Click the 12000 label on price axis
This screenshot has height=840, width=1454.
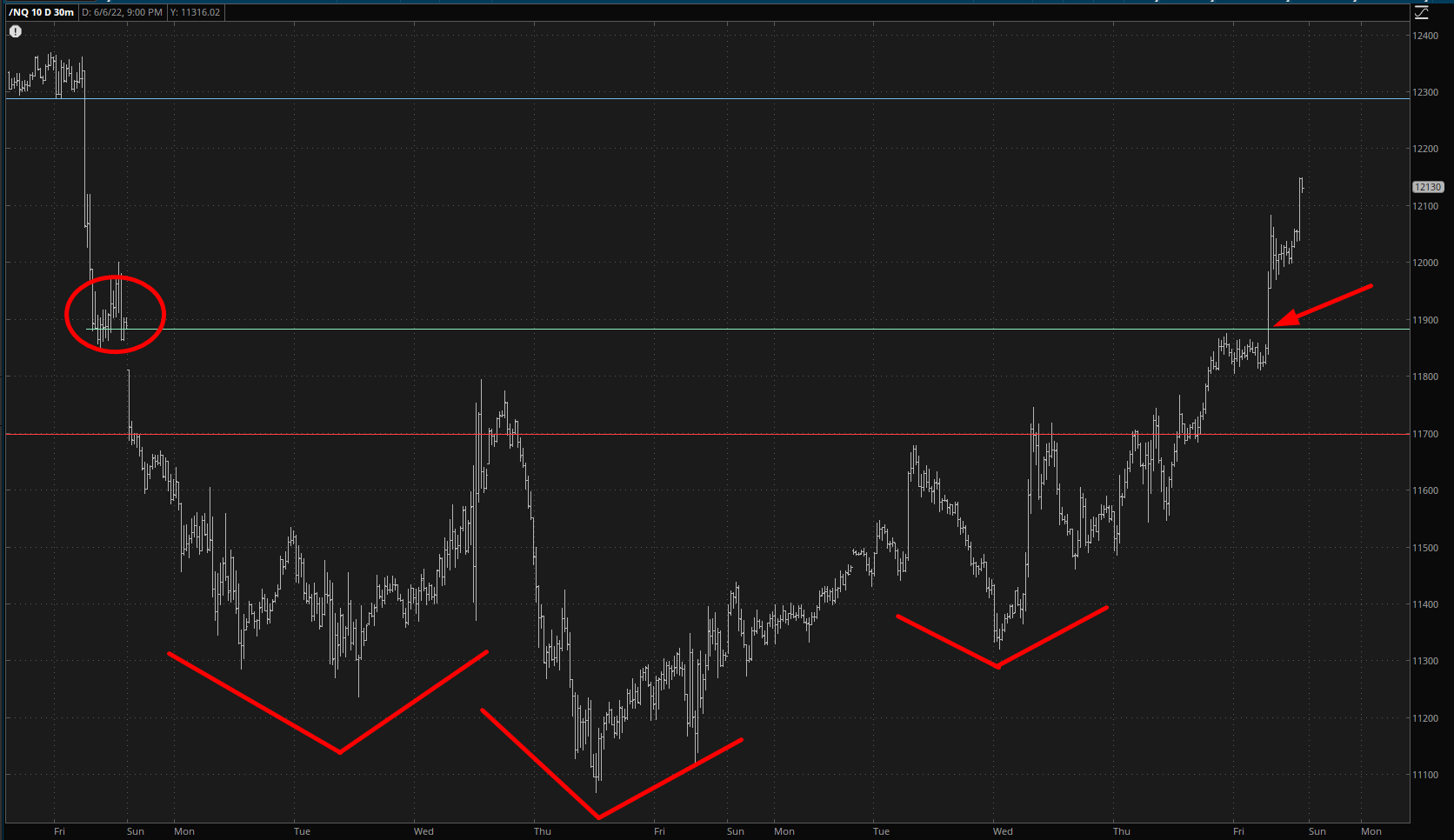1425,263
